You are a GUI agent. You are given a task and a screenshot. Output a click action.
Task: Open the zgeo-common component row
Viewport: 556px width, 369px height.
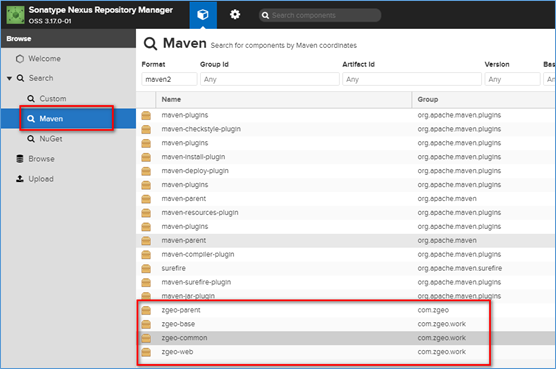click(346, 338)
